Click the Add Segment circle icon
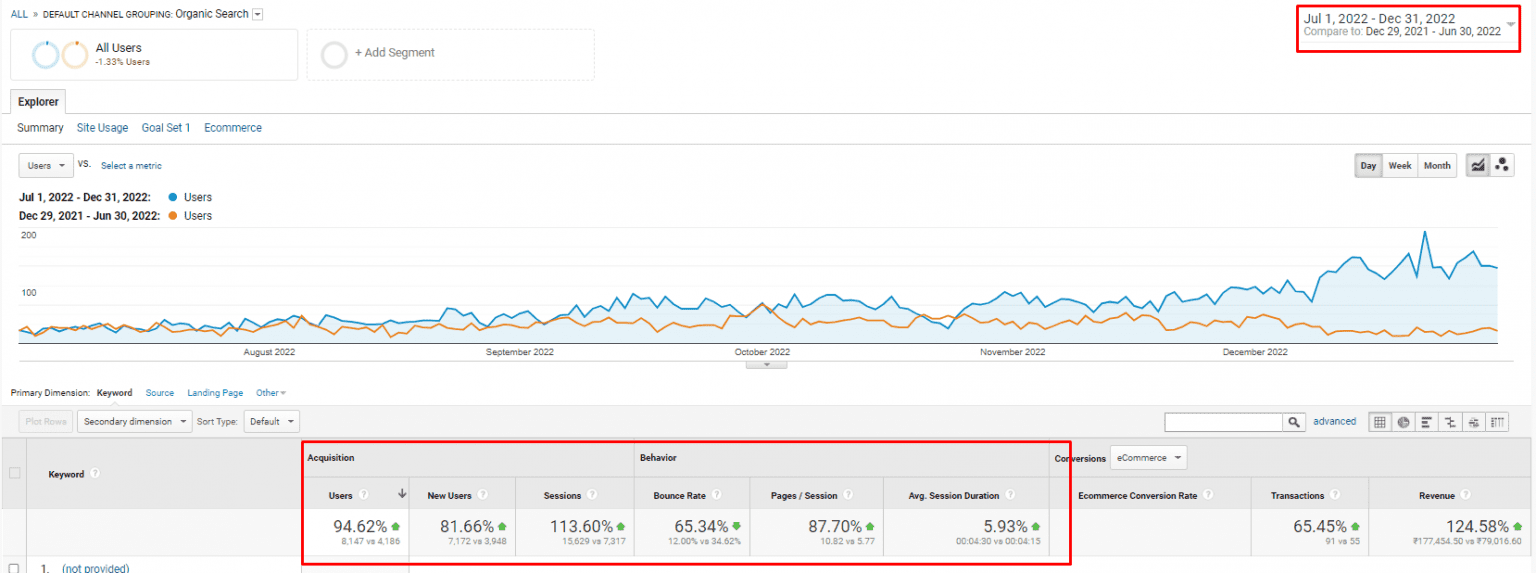The width and height of the screenshot is (1536, 573). coord(334,53)
